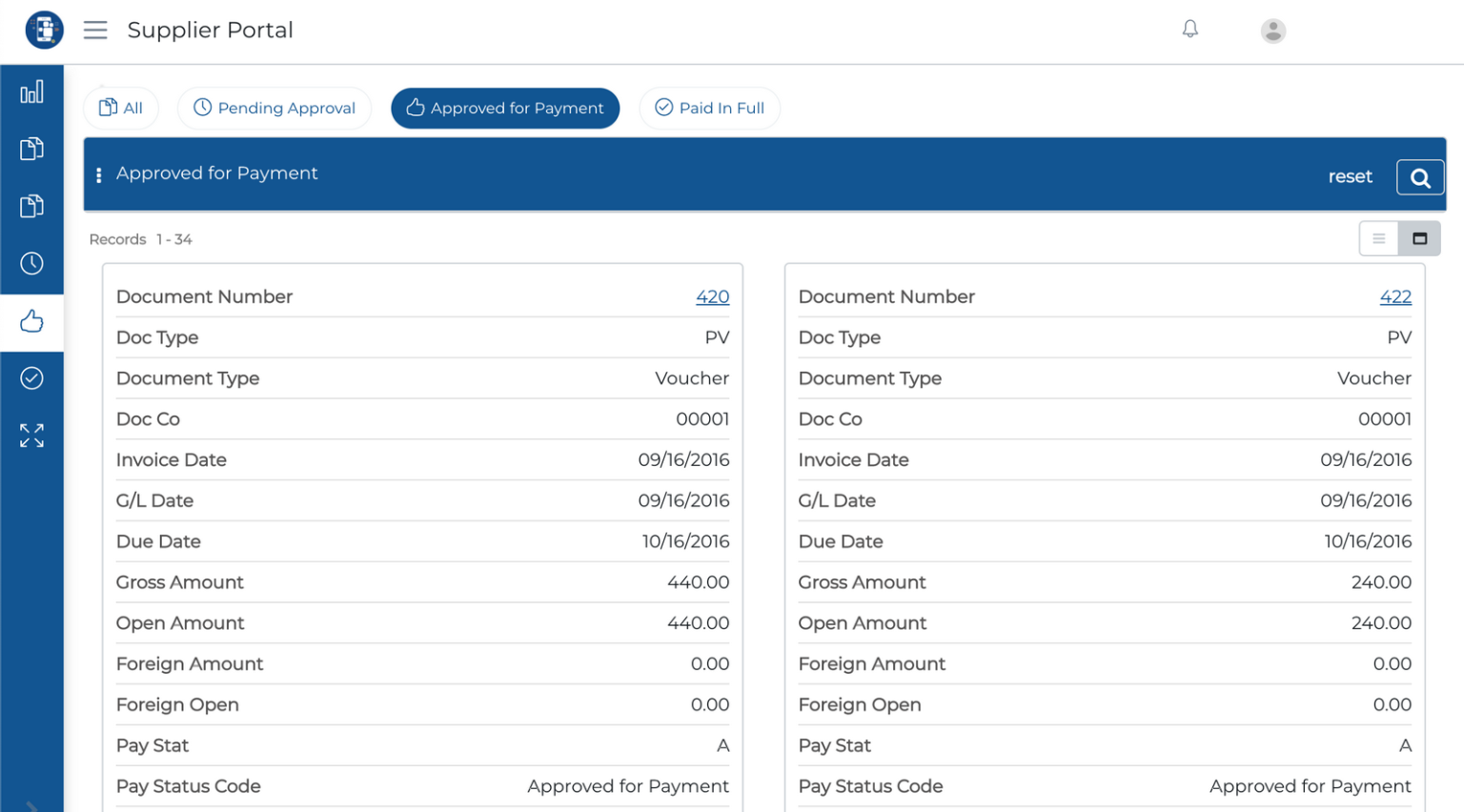1464x812 pixels.
Task: Expand the sidebar with the bottom chevron
Action: click(x=31, y=805)
